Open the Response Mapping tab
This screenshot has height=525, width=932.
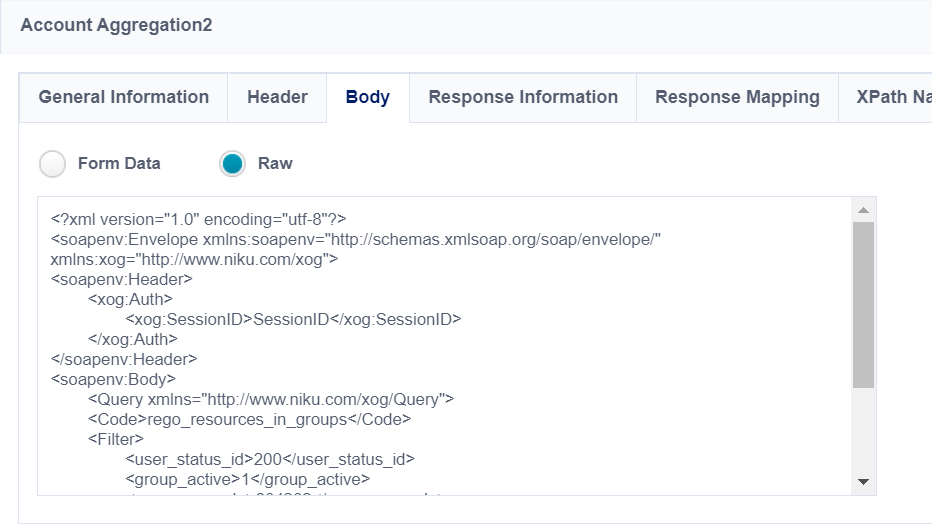pos(737,98)
